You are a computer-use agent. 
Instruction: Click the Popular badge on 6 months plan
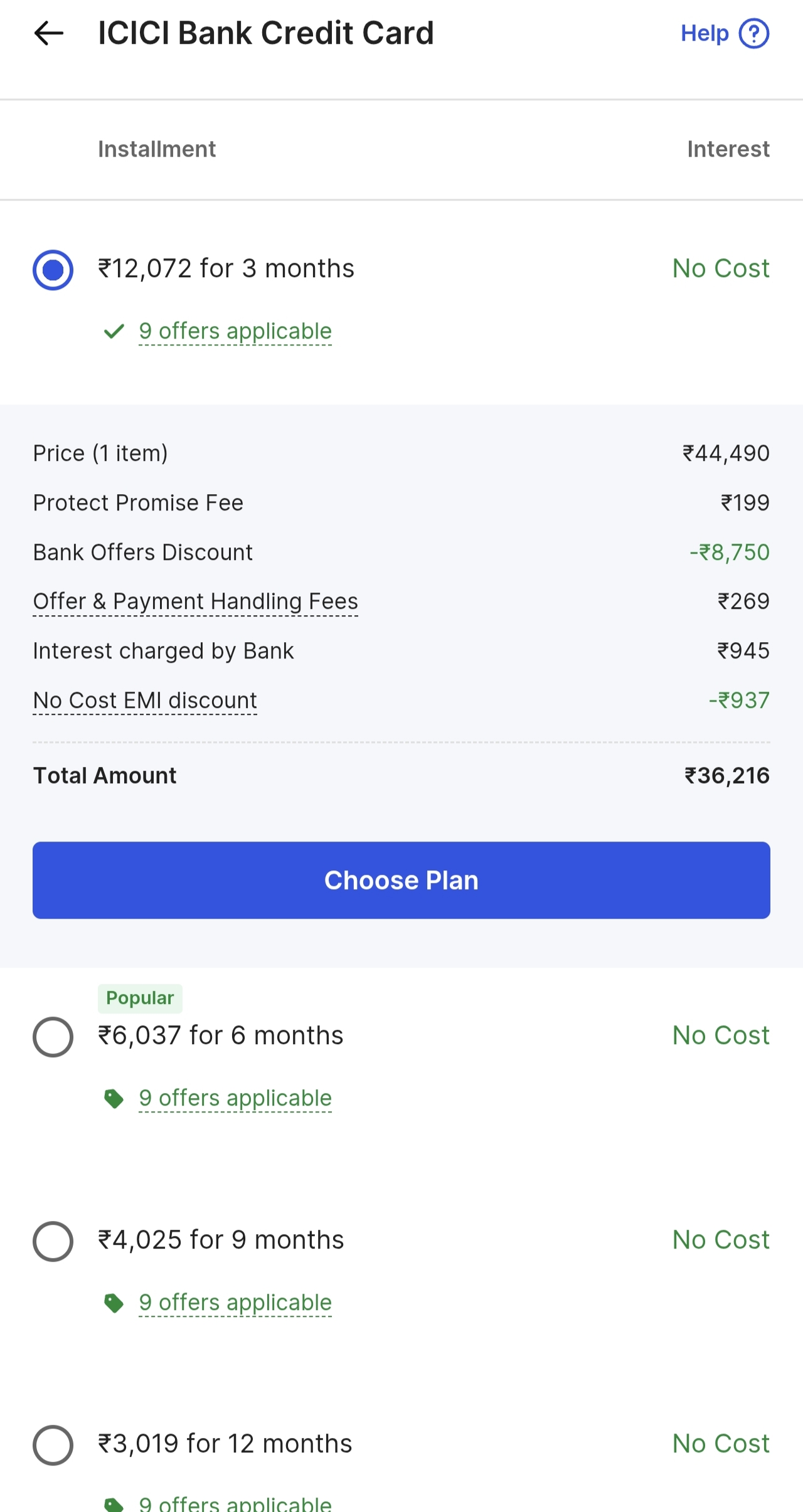[x=140, y=998]
